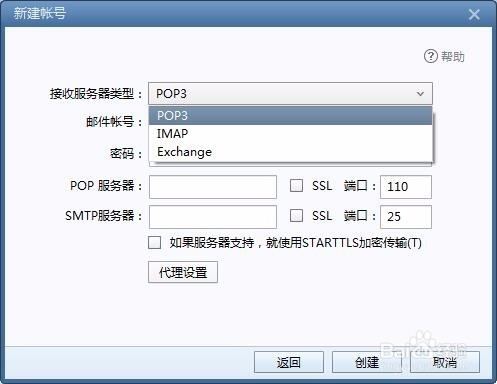Open the 帮助 help link
Screen dimensions: 497x384
click(x=453, y=56)
